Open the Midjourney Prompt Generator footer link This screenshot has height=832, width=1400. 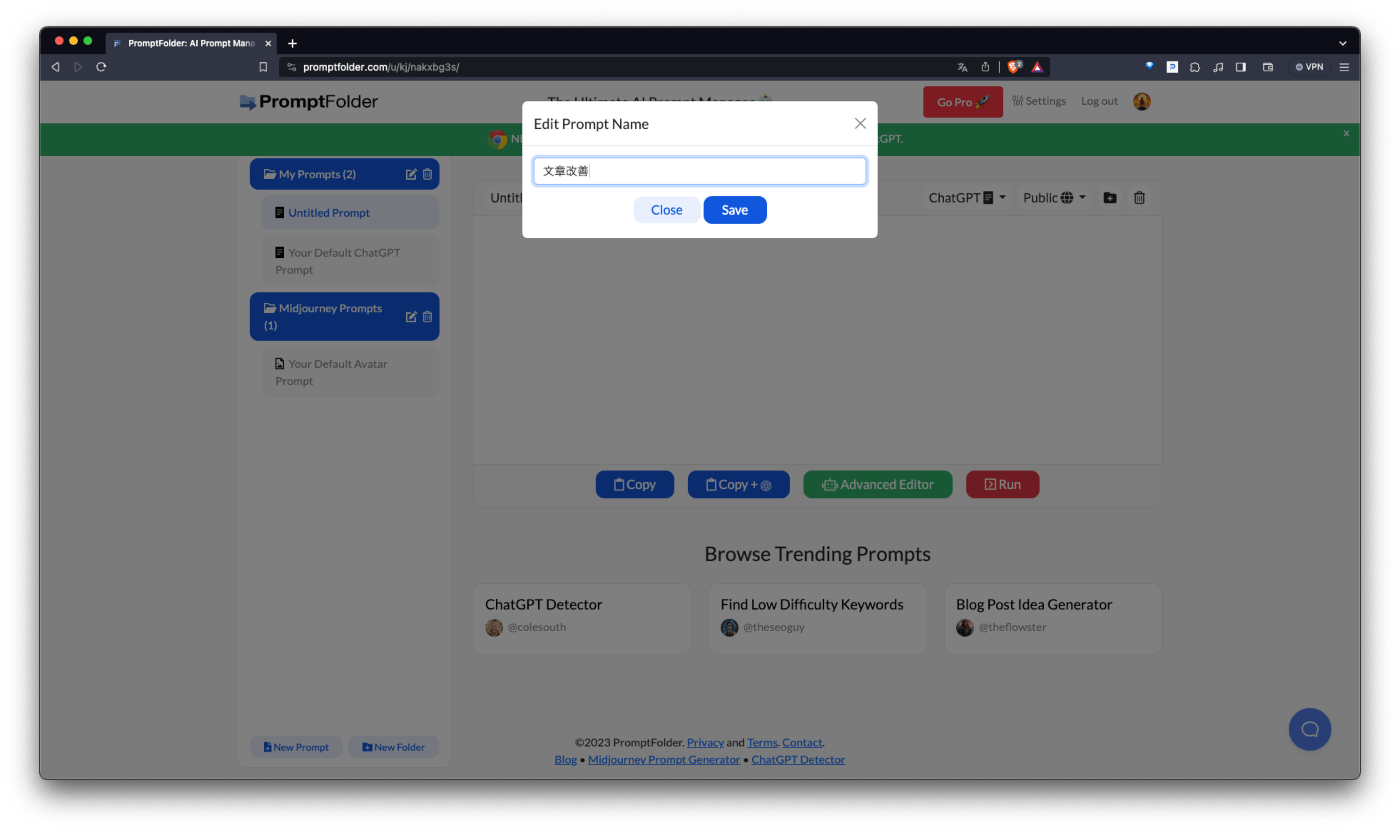click(x=664, y=759)
